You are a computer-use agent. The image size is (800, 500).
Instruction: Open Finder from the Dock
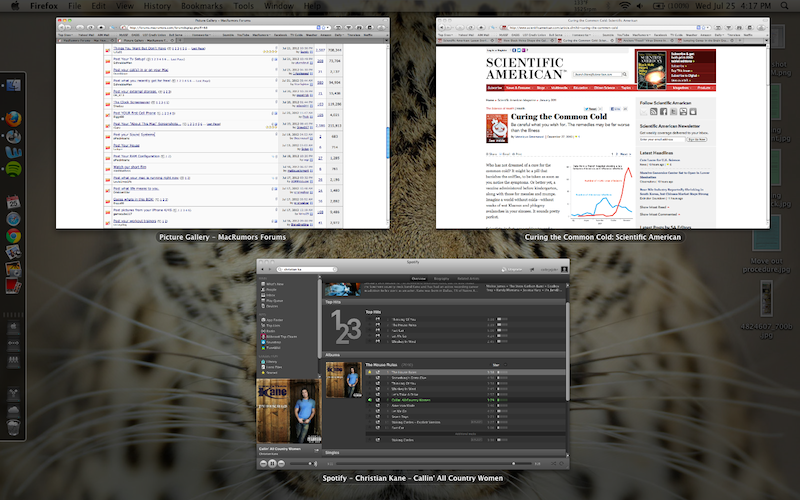point(13,85)
